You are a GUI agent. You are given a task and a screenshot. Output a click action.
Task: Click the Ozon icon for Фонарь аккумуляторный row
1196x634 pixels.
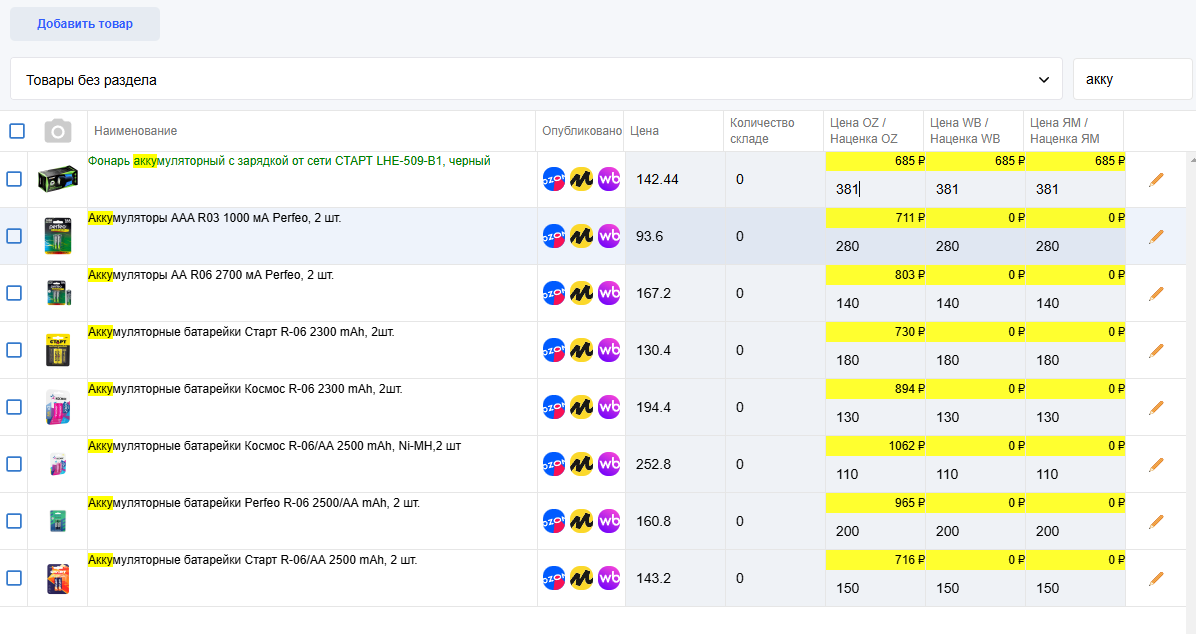pos(554,179)
